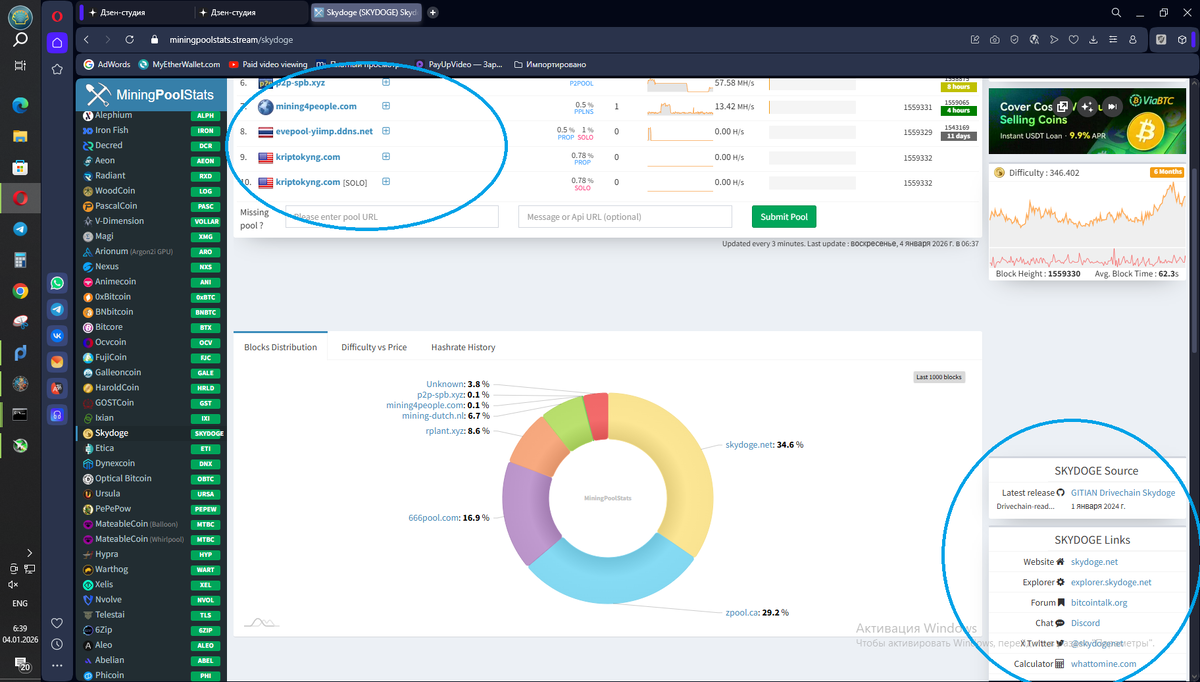Open WhatsApp from the Opera sidebar
This screenshot has width=1200, height=682.
click(57, 283)
